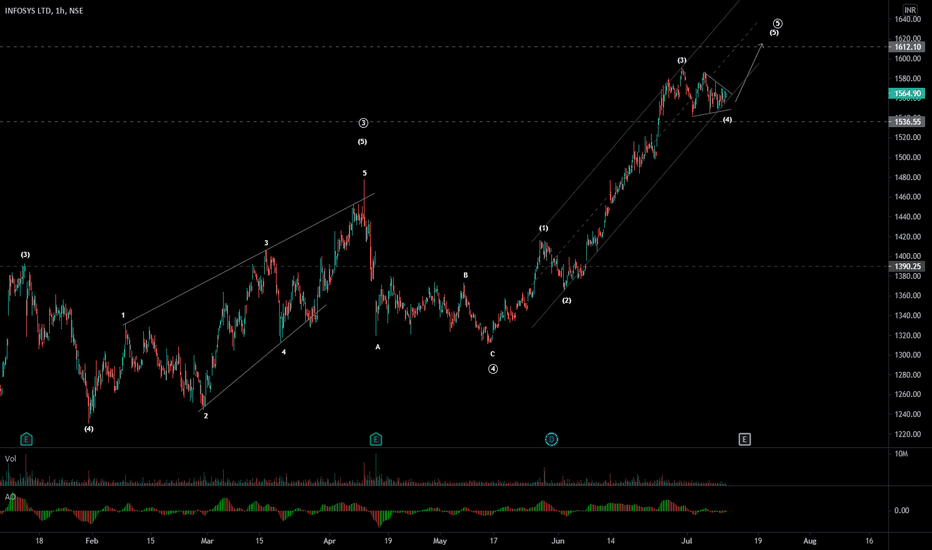This screenshot has width=932, height=550.
Task: Click the wave (2) label
Action: pyautogui.click(x=566, y=300)
